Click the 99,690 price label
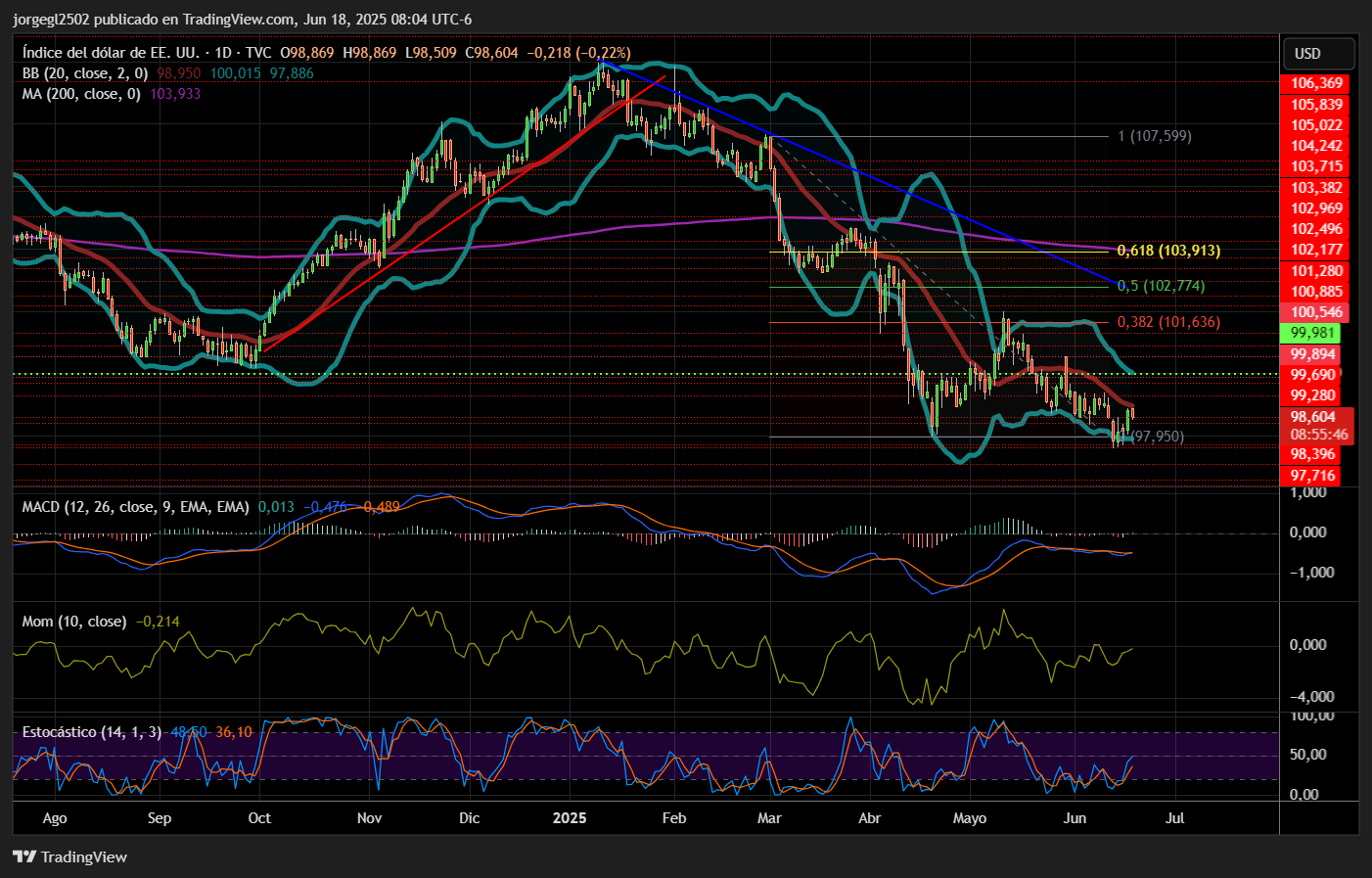1372x878 pixels. [x=1312, y=375]
